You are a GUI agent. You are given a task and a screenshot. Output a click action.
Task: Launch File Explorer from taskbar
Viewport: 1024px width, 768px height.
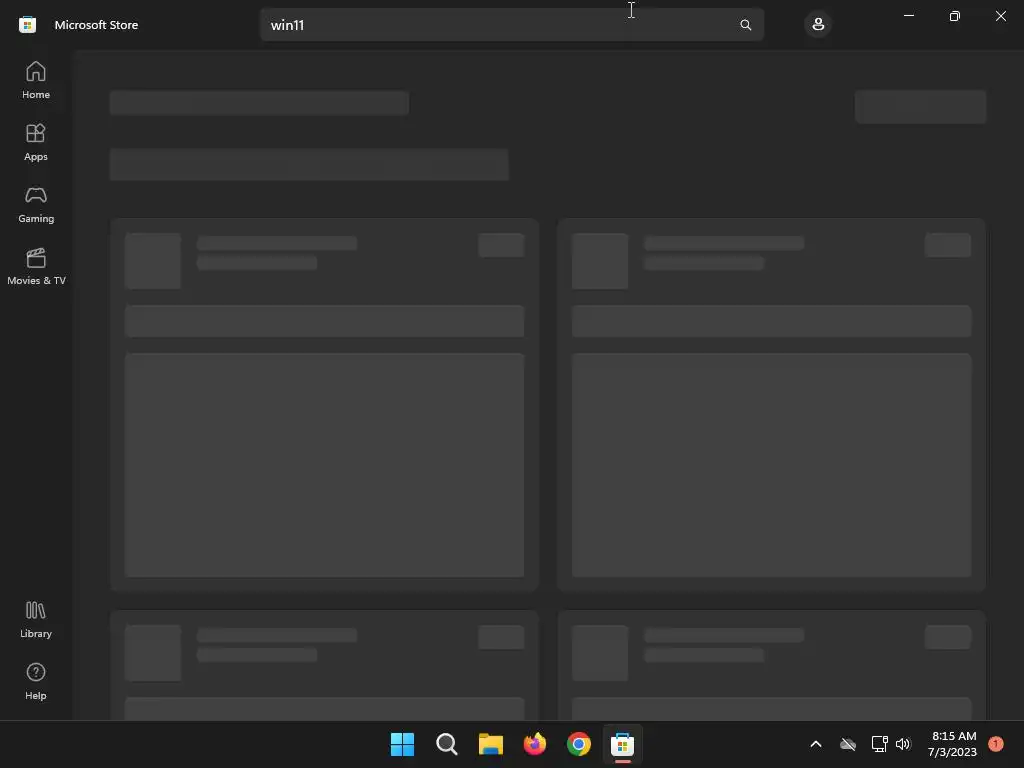490,744
